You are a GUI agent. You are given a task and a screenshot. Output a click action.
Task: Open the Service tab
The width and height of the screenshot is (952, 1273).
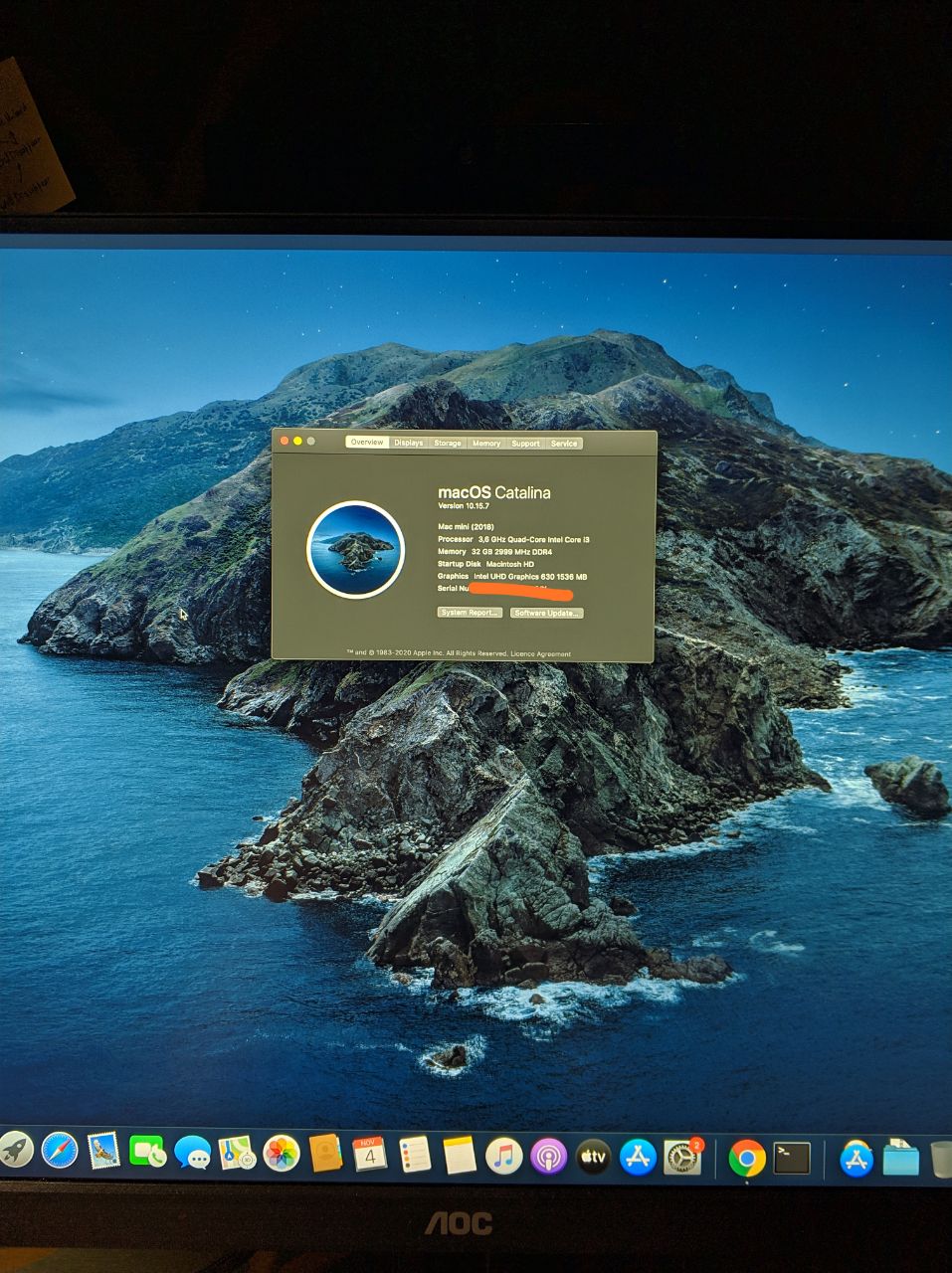tap(564, 444)
